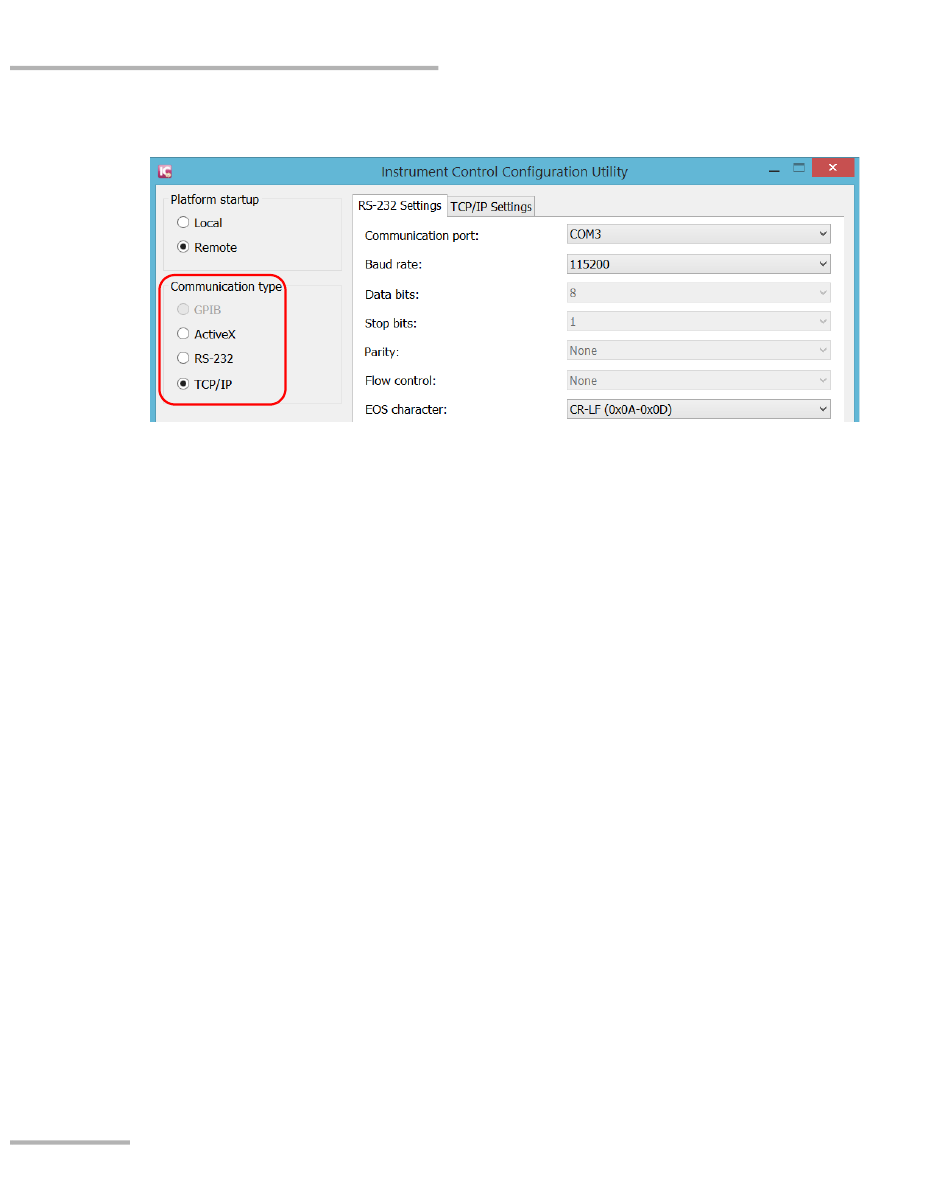Open the Data bits dropdown

(698, 293)
